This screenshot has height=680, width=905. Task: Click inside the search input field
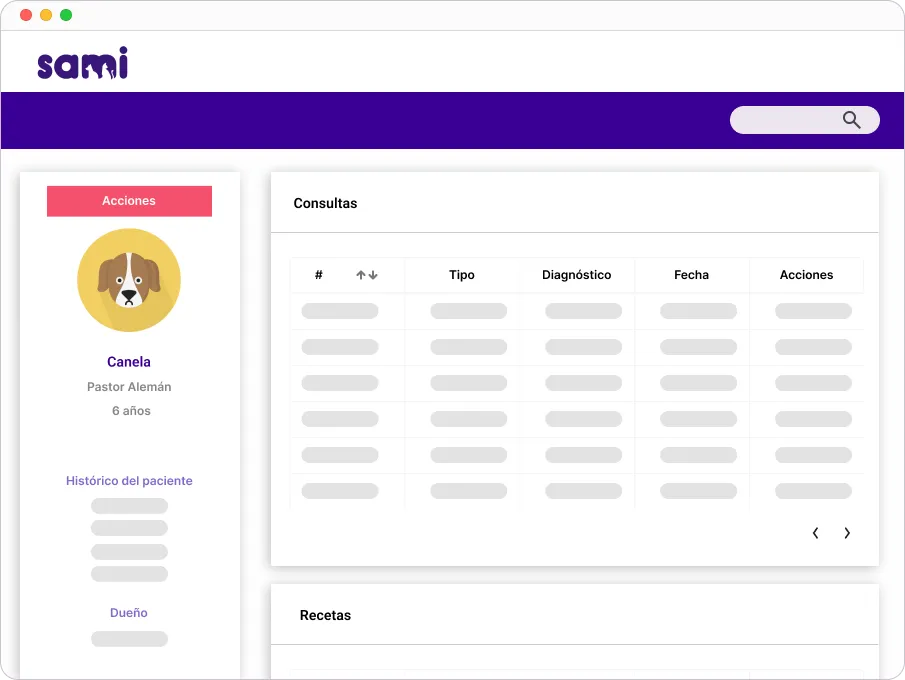pyautogui.click(x=785, y=120)
